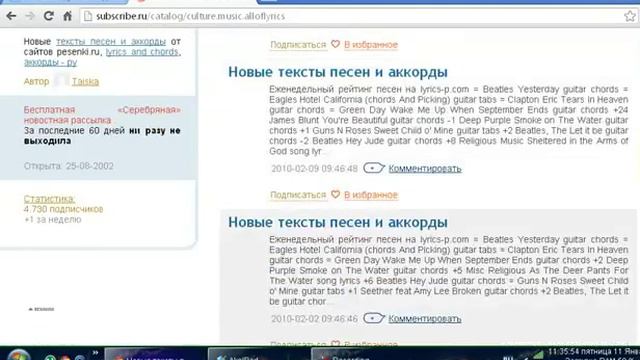Open the 'lyrics and chords' link

tap(142, 52)
